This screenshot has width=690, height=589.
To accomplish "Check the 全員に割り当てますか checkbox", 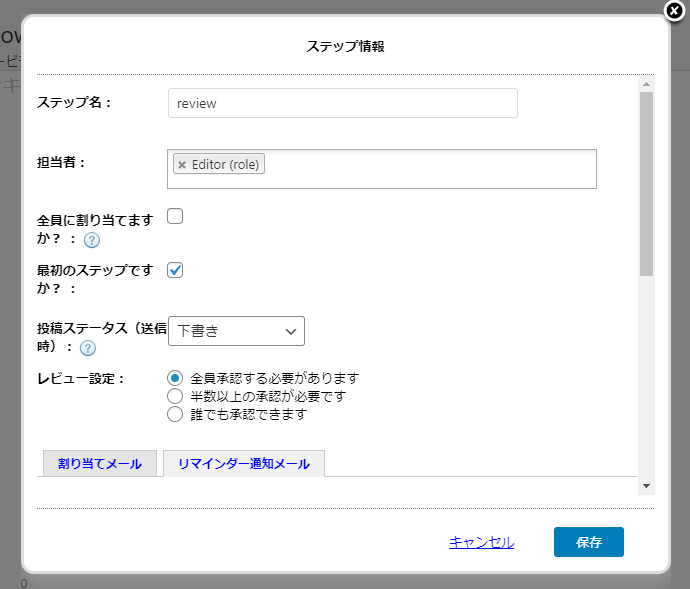I will click(175, 216).
